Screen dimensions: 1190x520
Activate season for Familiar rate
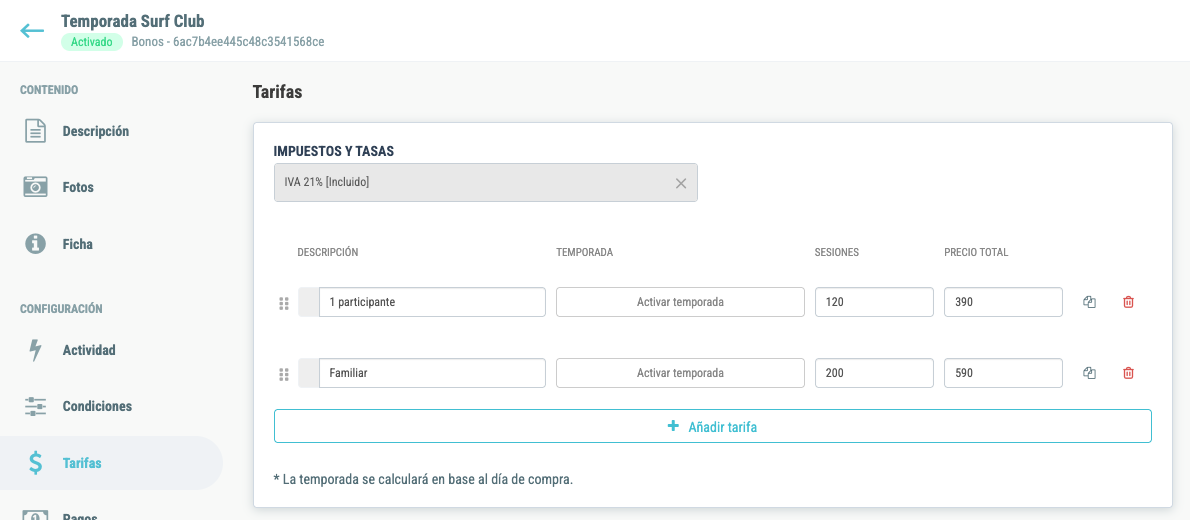tap(680, 373)
